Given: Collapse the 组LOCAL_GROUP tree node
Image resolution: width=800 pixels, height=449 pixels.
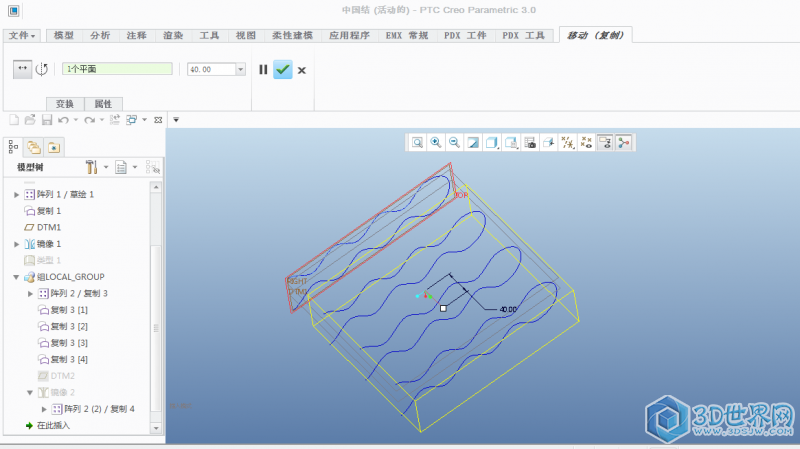Looking at the screenshot, I should (17, 277).
